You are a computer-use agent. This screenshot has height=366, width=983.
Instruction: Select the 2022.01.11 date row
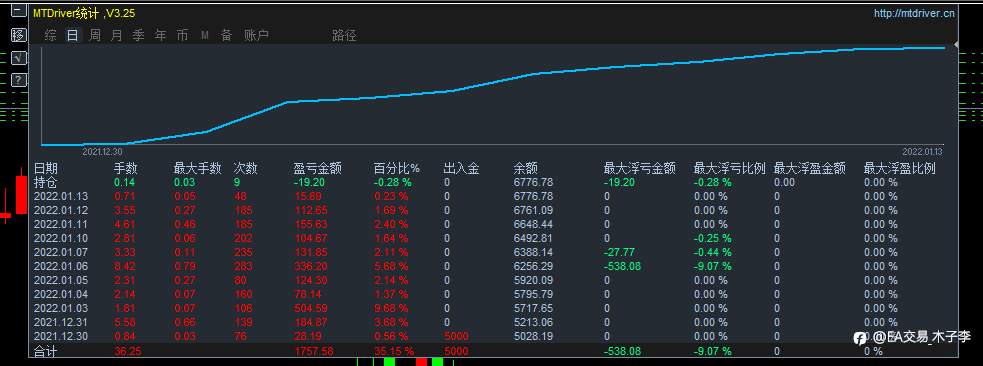(x=61, y=224)
